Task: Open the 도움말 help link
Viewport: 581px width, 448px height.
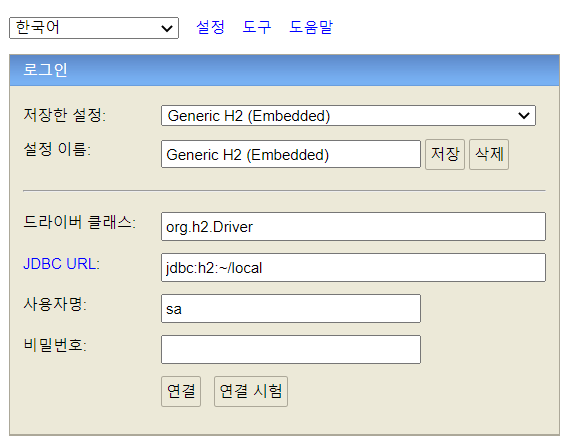Action: click(x=311, y=27)
